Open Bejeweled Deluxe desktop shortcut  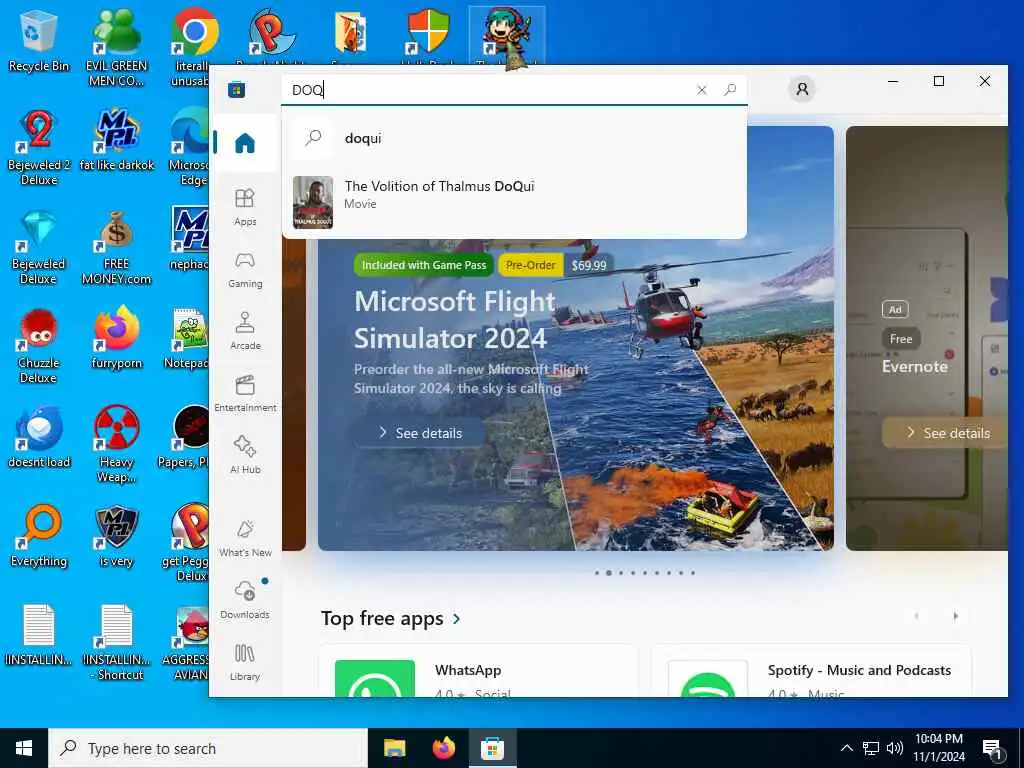click(39, 247)
